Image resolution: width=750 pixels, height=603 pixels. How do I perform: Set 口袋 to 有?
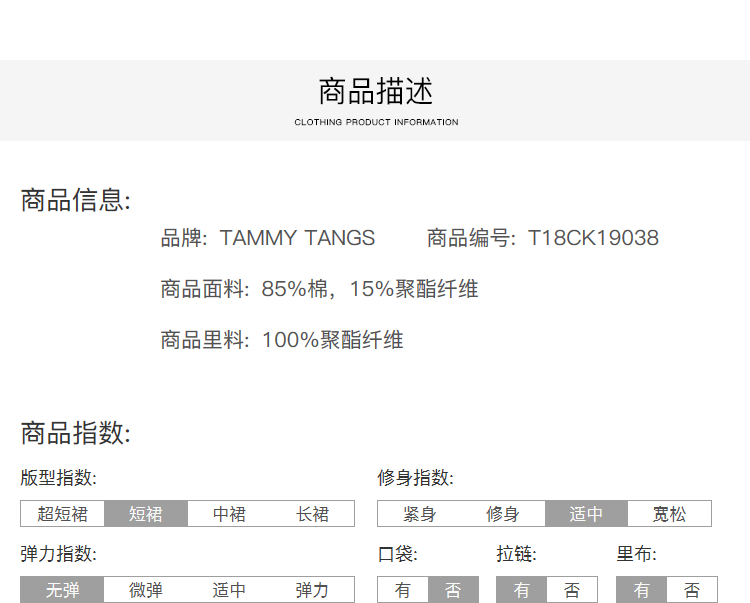pos(403,590)
